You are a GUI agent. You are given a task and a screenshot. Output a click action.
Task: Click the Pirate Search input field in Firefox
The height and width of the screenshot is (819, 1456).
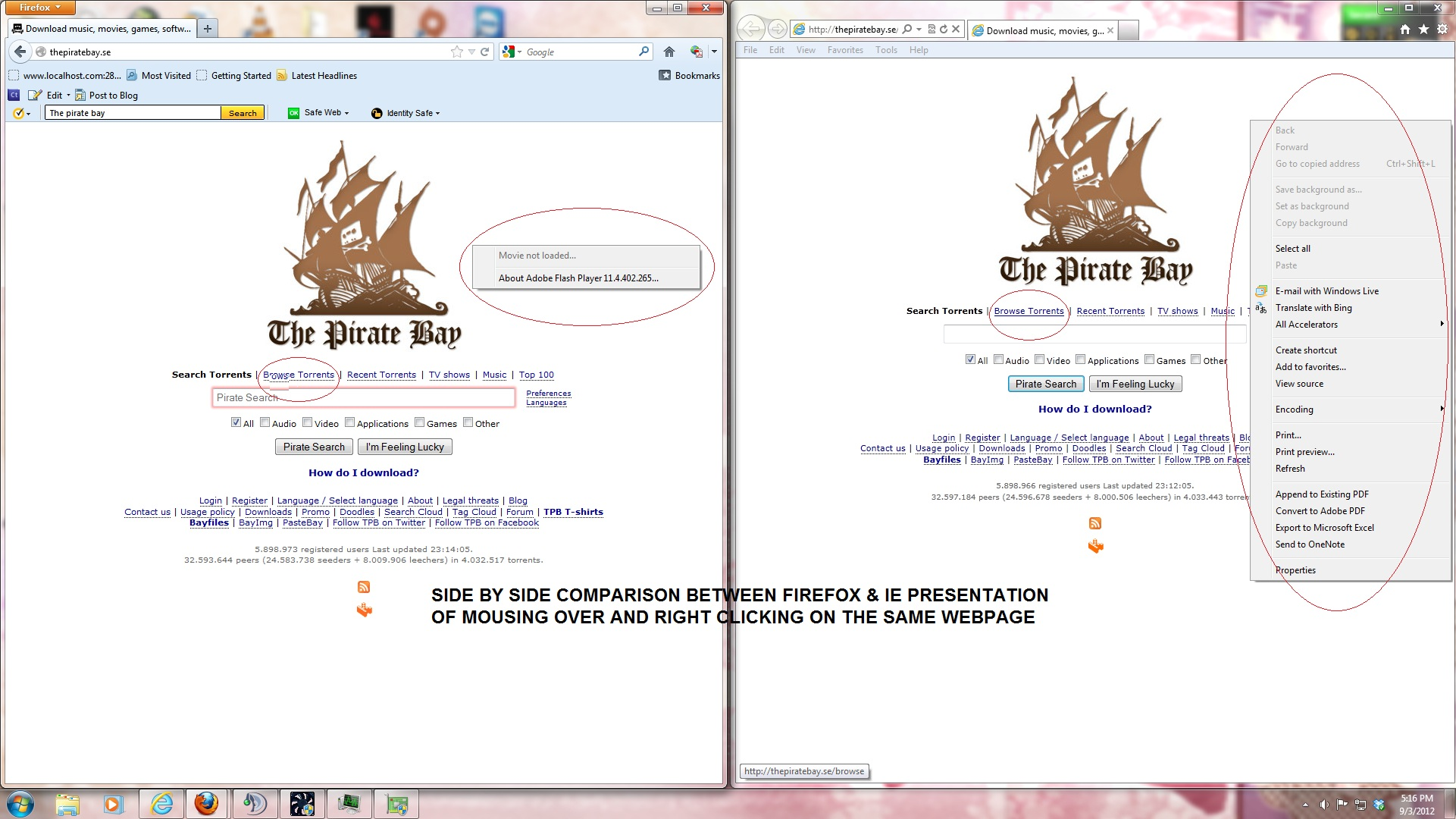[362, 397]
